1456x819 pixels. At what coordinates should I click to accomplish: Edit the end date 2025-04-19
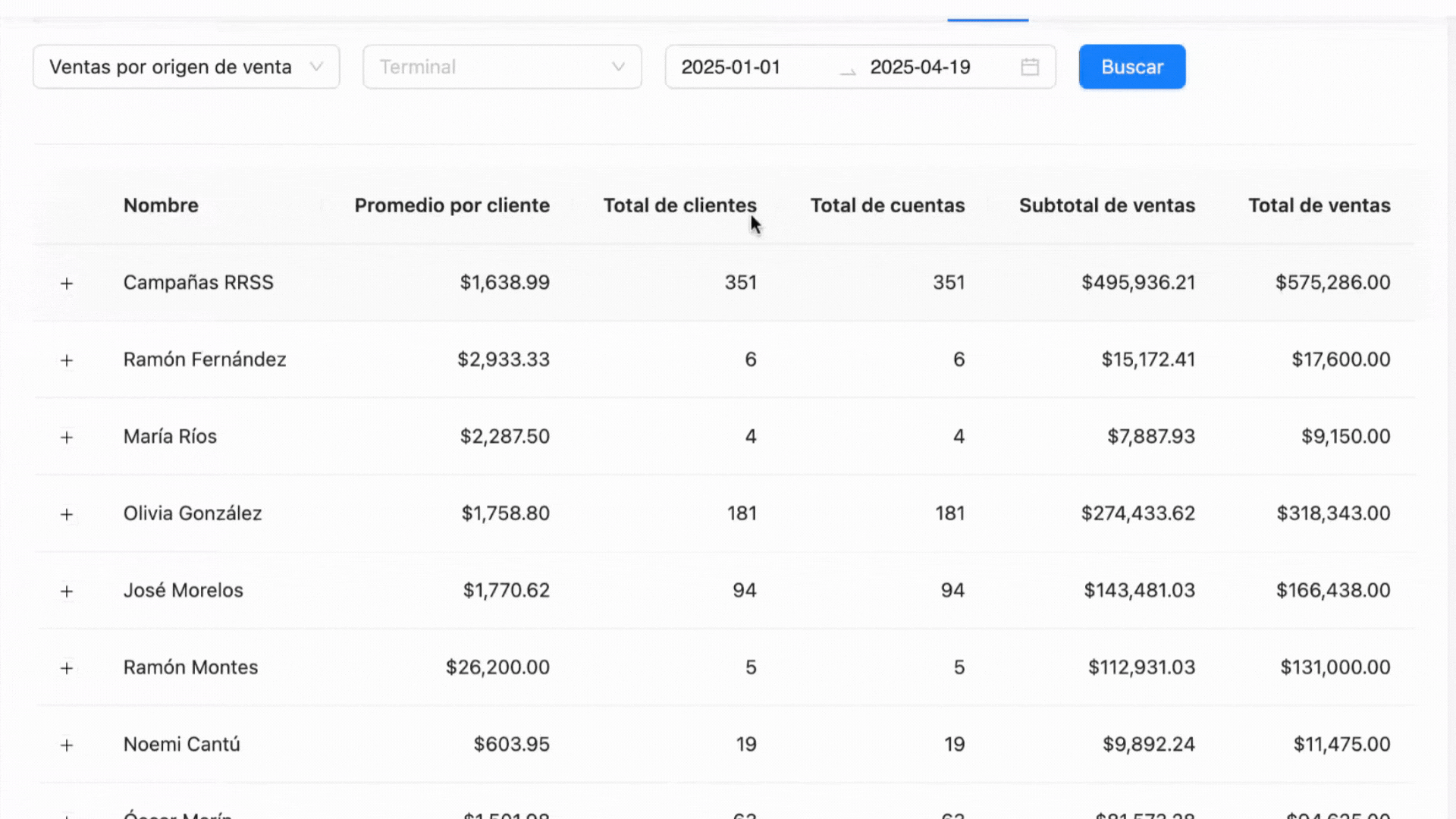[x=920, y=67]
